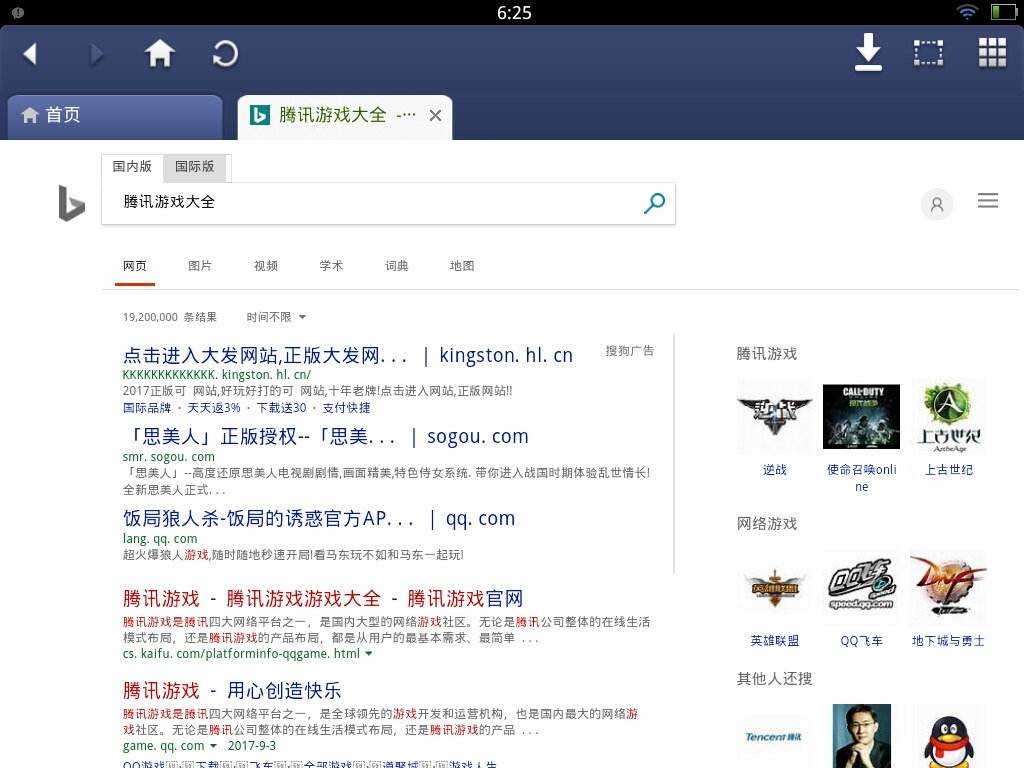This screenshot has height=768, width=1024.
Task: Open the 逆战 game thumbnail
Action: pyautogui.click(x=775, y=417)
